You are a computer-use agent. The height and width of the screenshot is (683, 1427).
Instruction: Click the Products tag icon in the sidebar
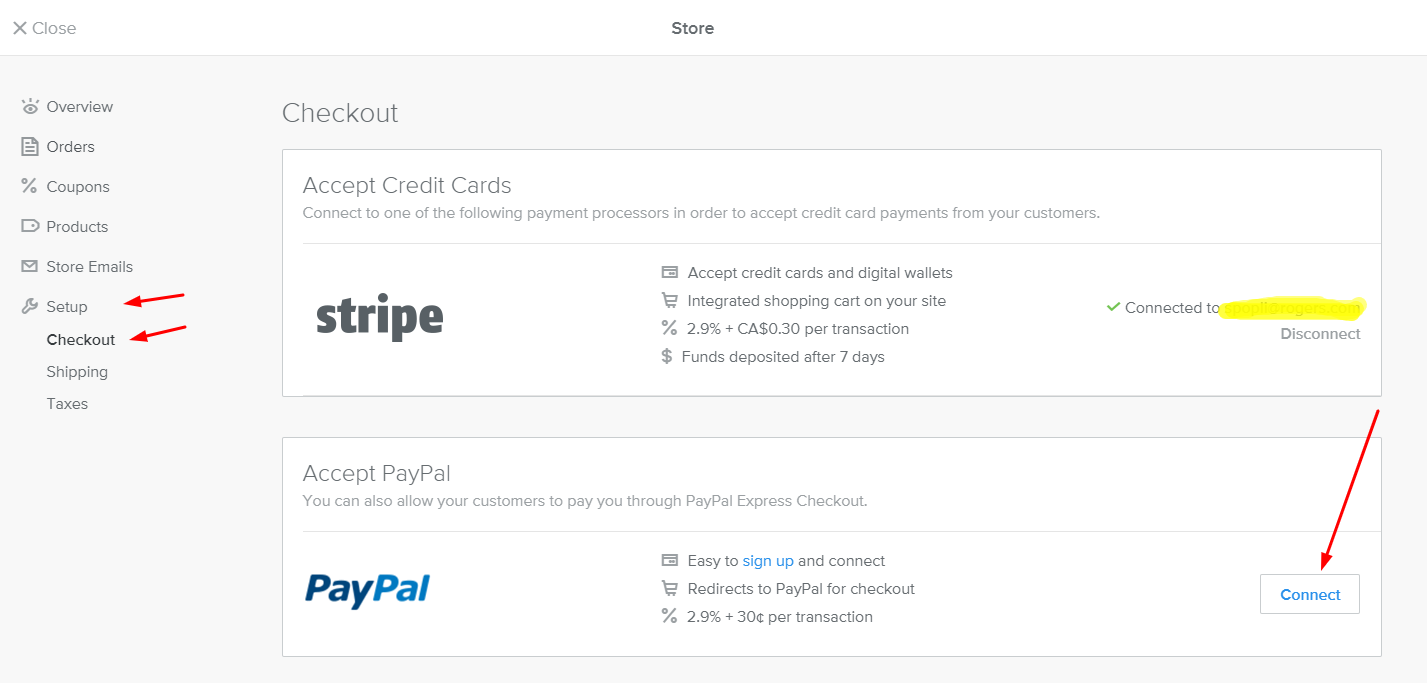(29, 226)
